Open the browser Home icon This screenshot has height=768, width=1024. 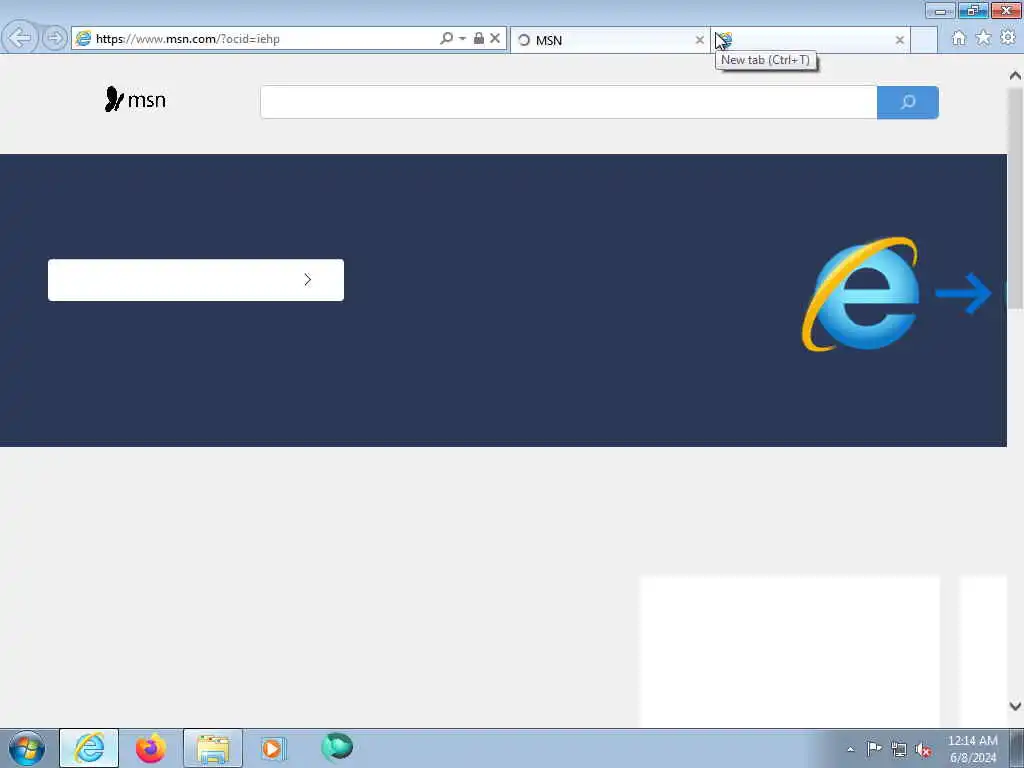point(959,39)
